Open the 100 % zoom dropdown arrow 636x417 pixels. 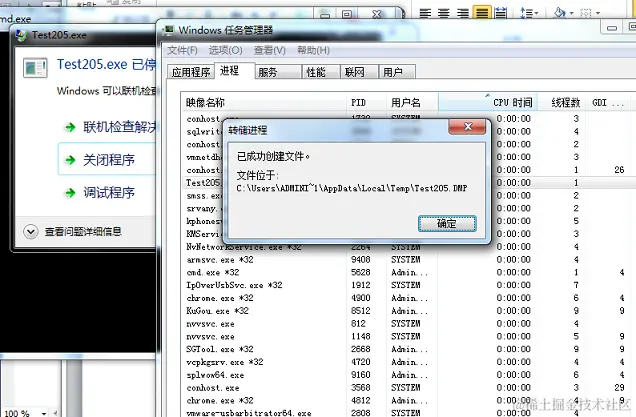pyautogui.click(x=43, y=413)
